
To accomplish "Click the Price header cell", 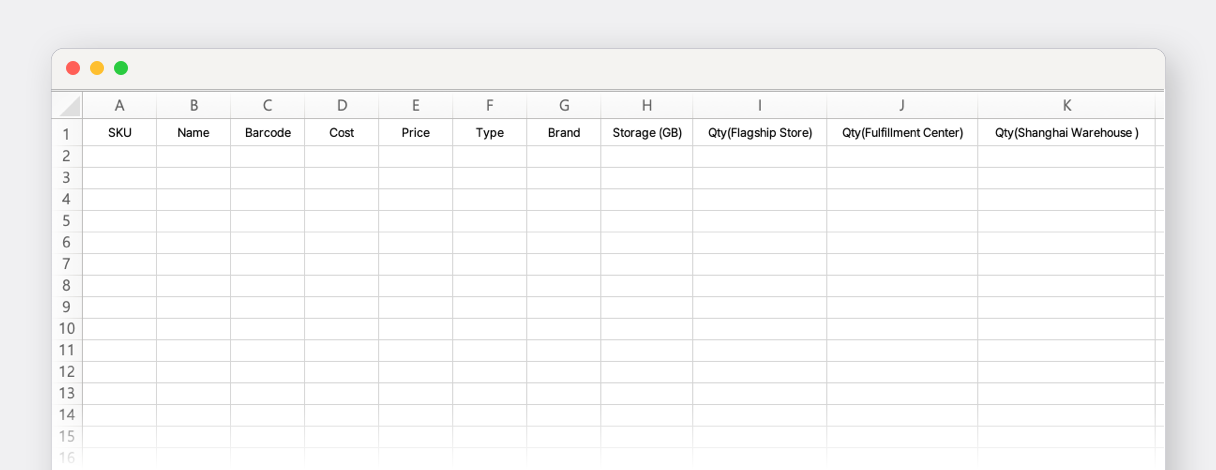I will (416, 133).
